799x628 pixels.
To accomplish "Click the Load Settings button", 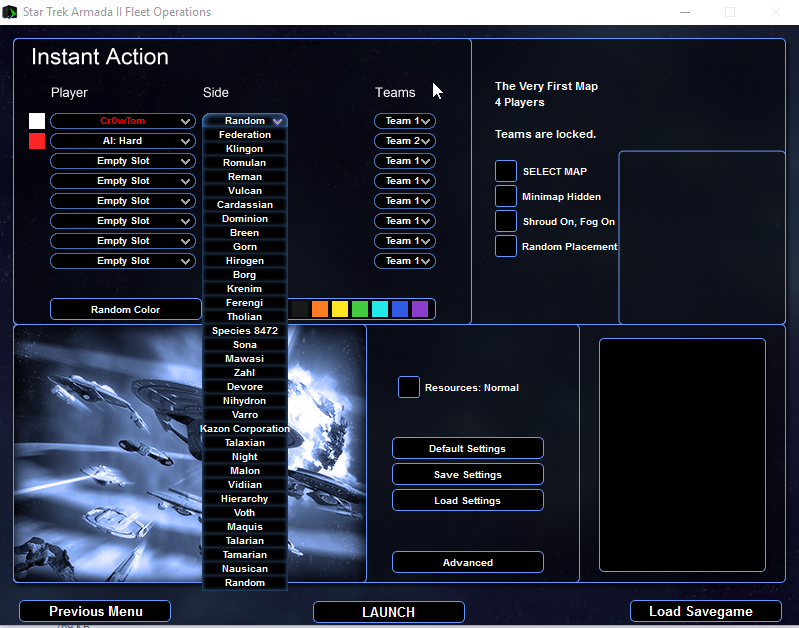I will (x=468, y=501).
